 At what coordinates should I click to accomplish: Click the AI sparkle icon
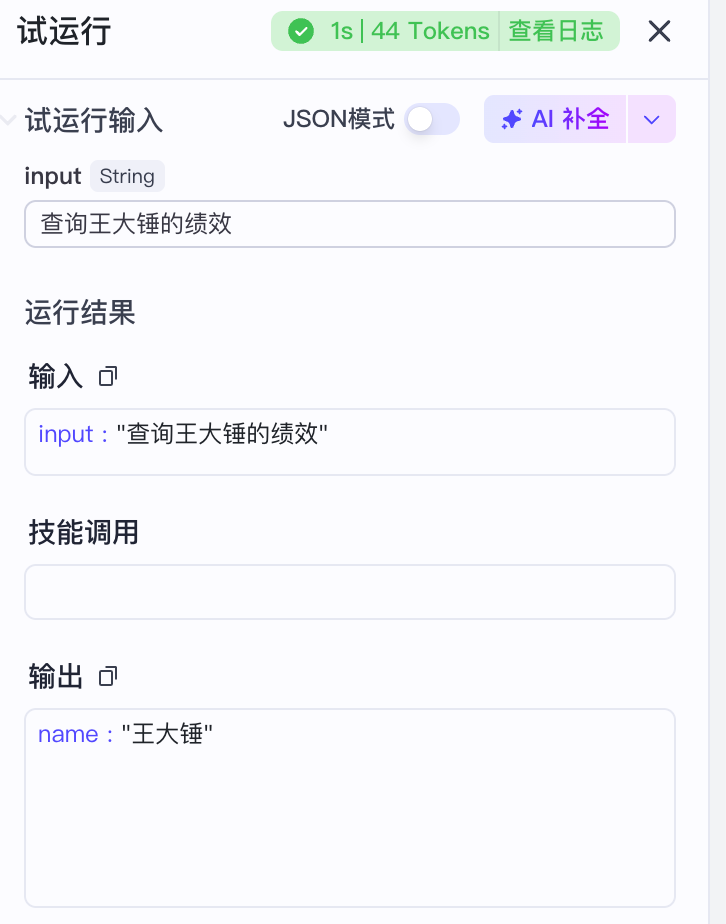tap(512, 120)
